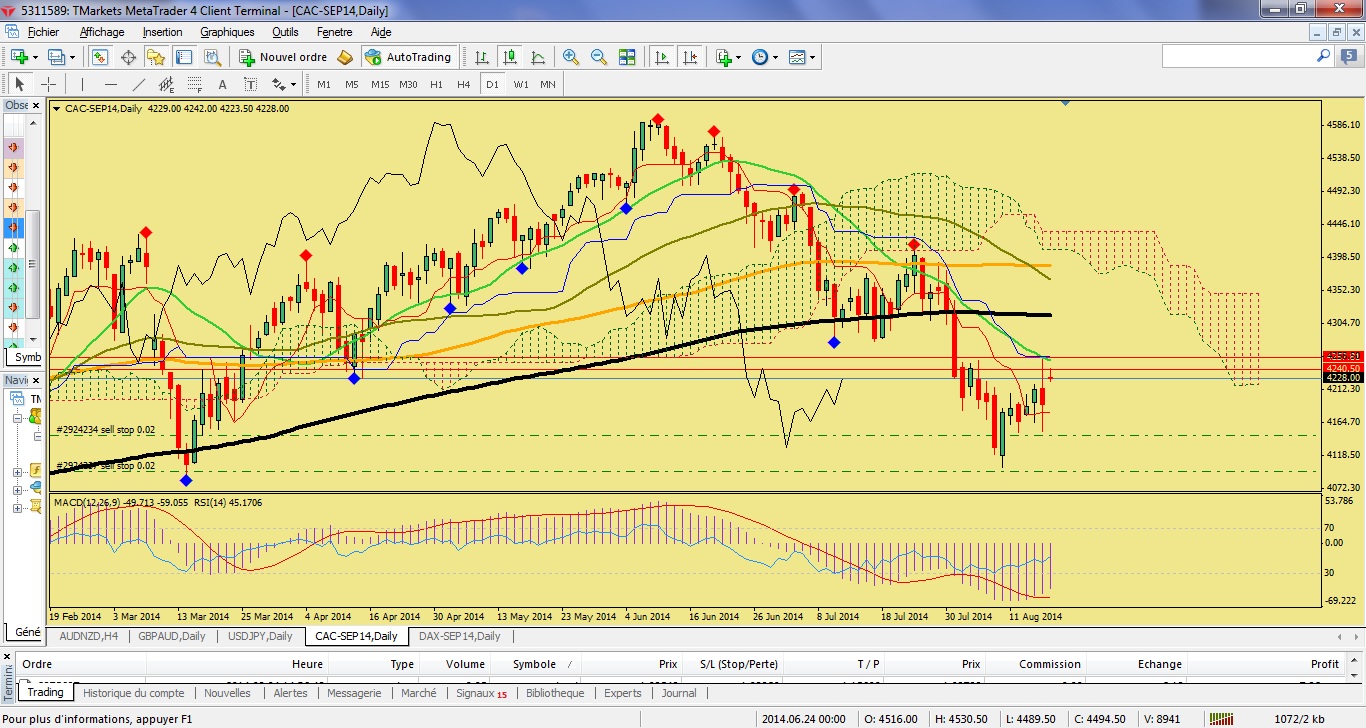Open the MetaEditor book icon

click(x=345, y=57)
